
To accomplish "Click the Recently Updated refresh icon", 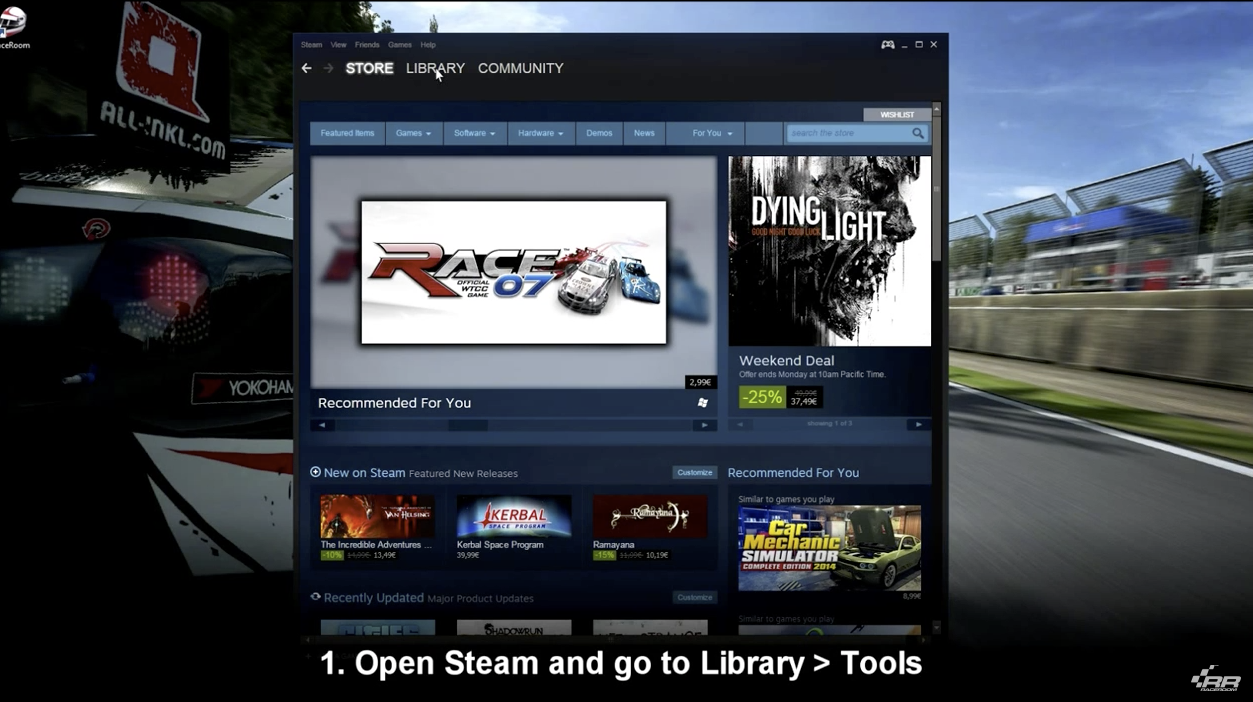I will point(316,597).
